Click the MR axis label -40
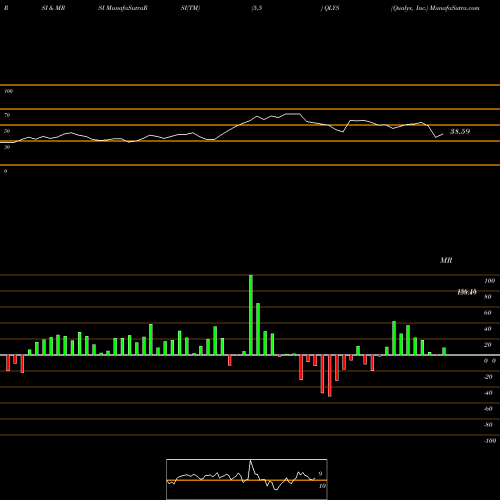Screen dimensions: 500x500 pyautogui.click(x=488, y=393)
